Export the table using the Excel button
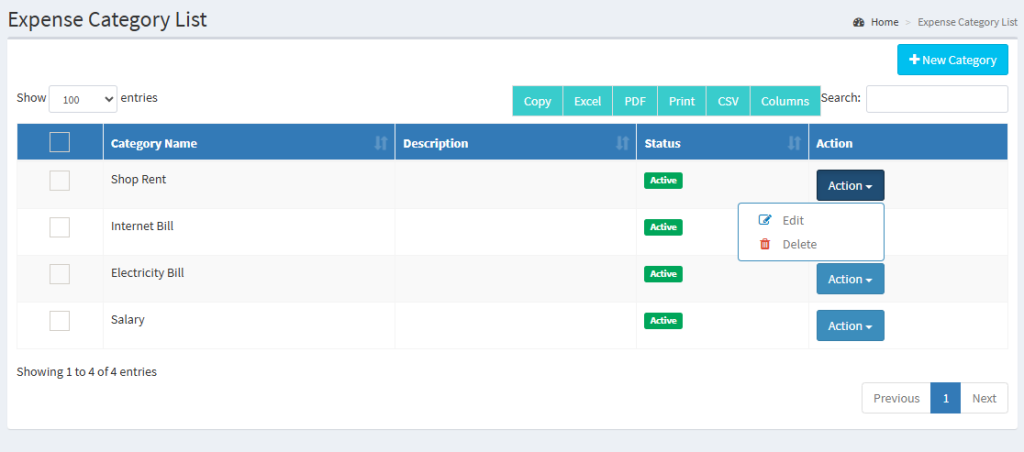 587,101
